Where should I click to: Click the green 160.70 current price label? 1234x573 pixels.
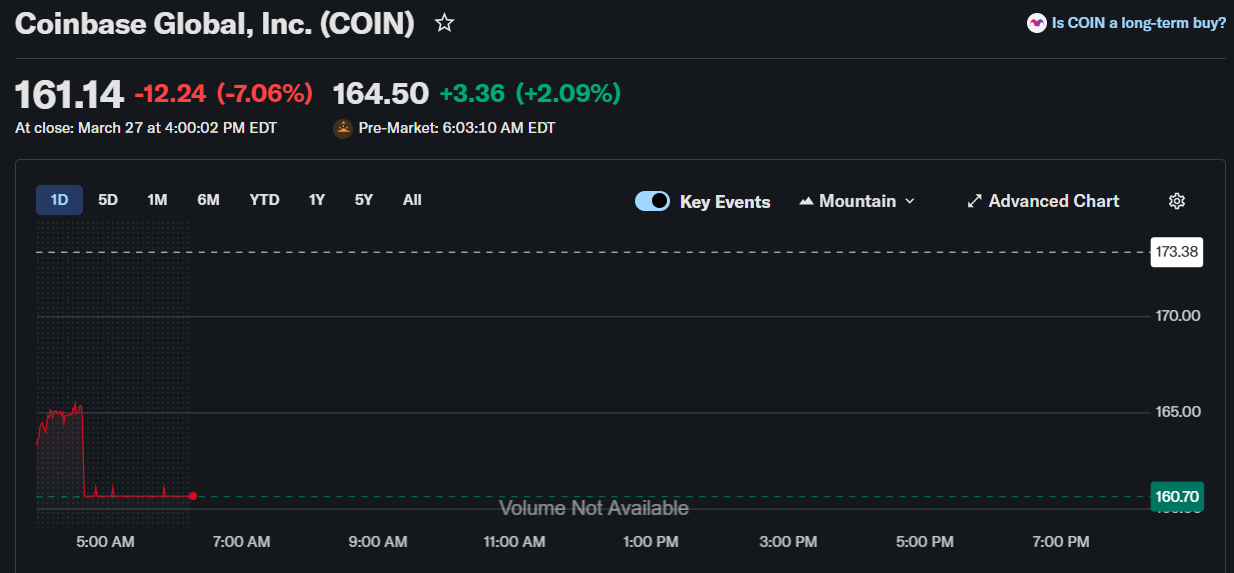pos(1177,496)
